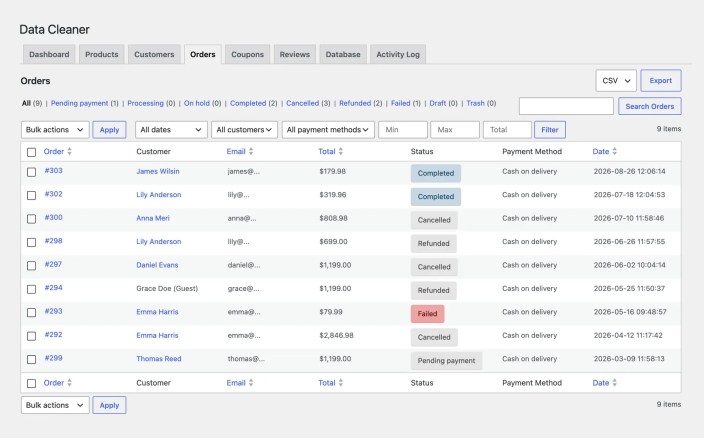Check the box for order #302
The width and height of the screenshot is (704, 438).
pyautogui.click(x=31, y=195)
